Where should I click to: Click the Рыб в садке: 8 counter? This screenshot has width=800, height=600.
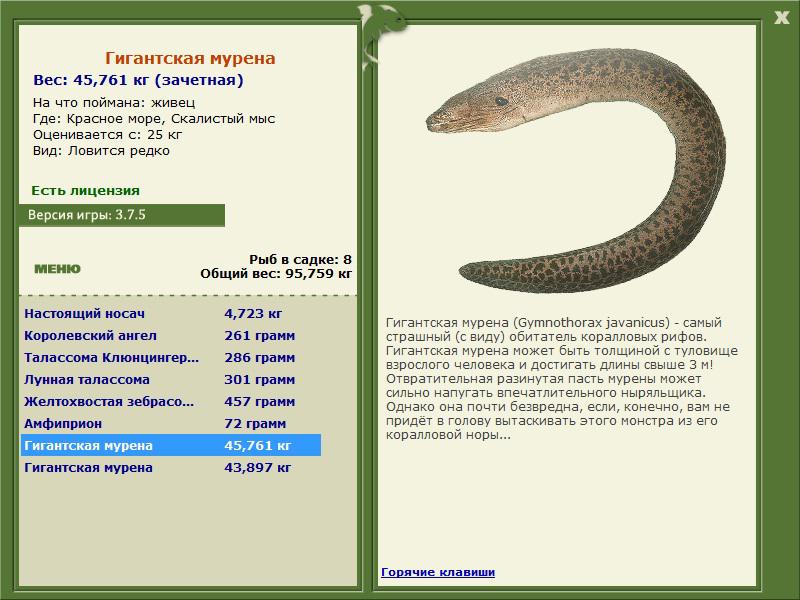301,259
